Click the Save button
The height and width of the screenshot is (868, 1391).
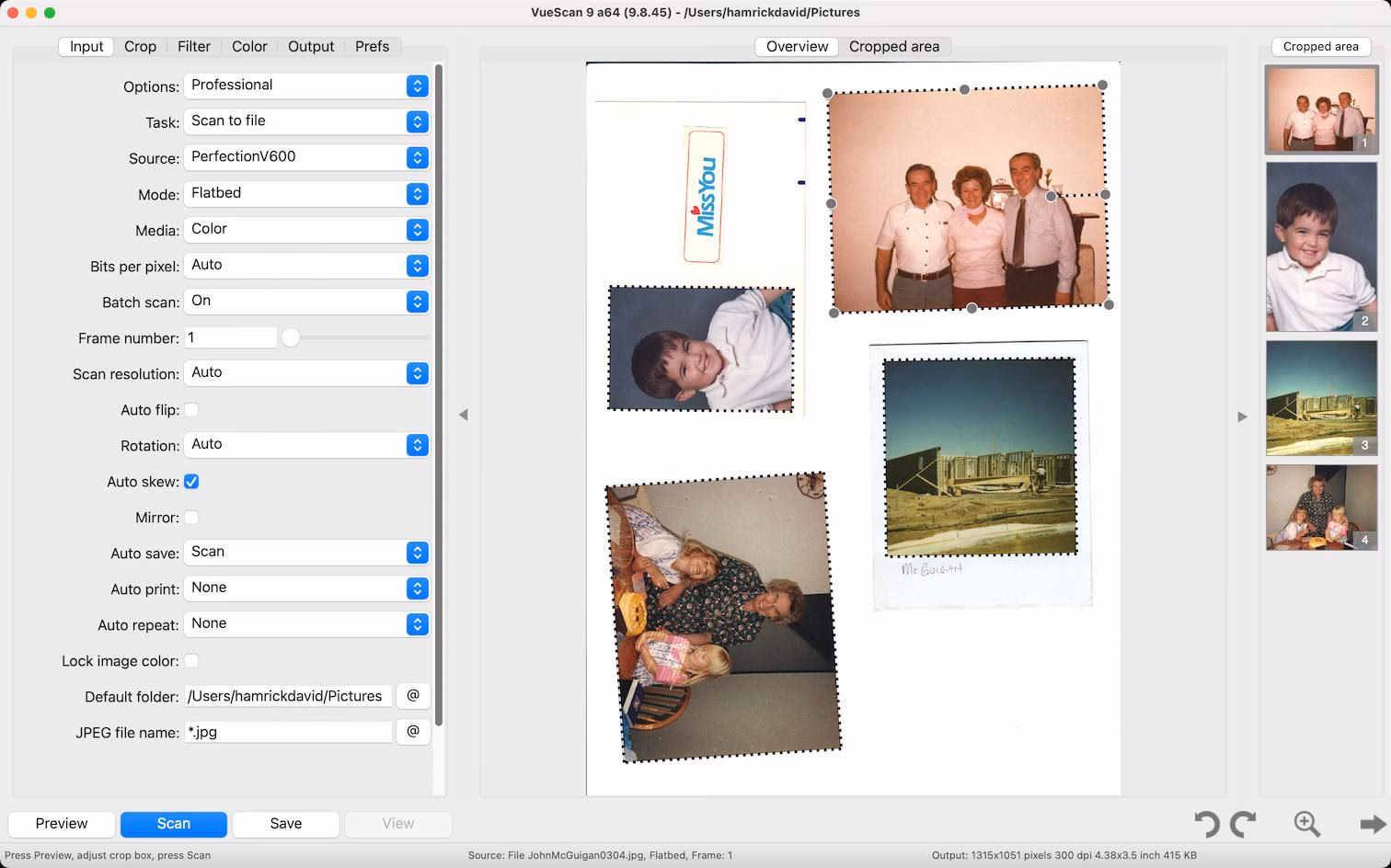click(x=285, y=824)
